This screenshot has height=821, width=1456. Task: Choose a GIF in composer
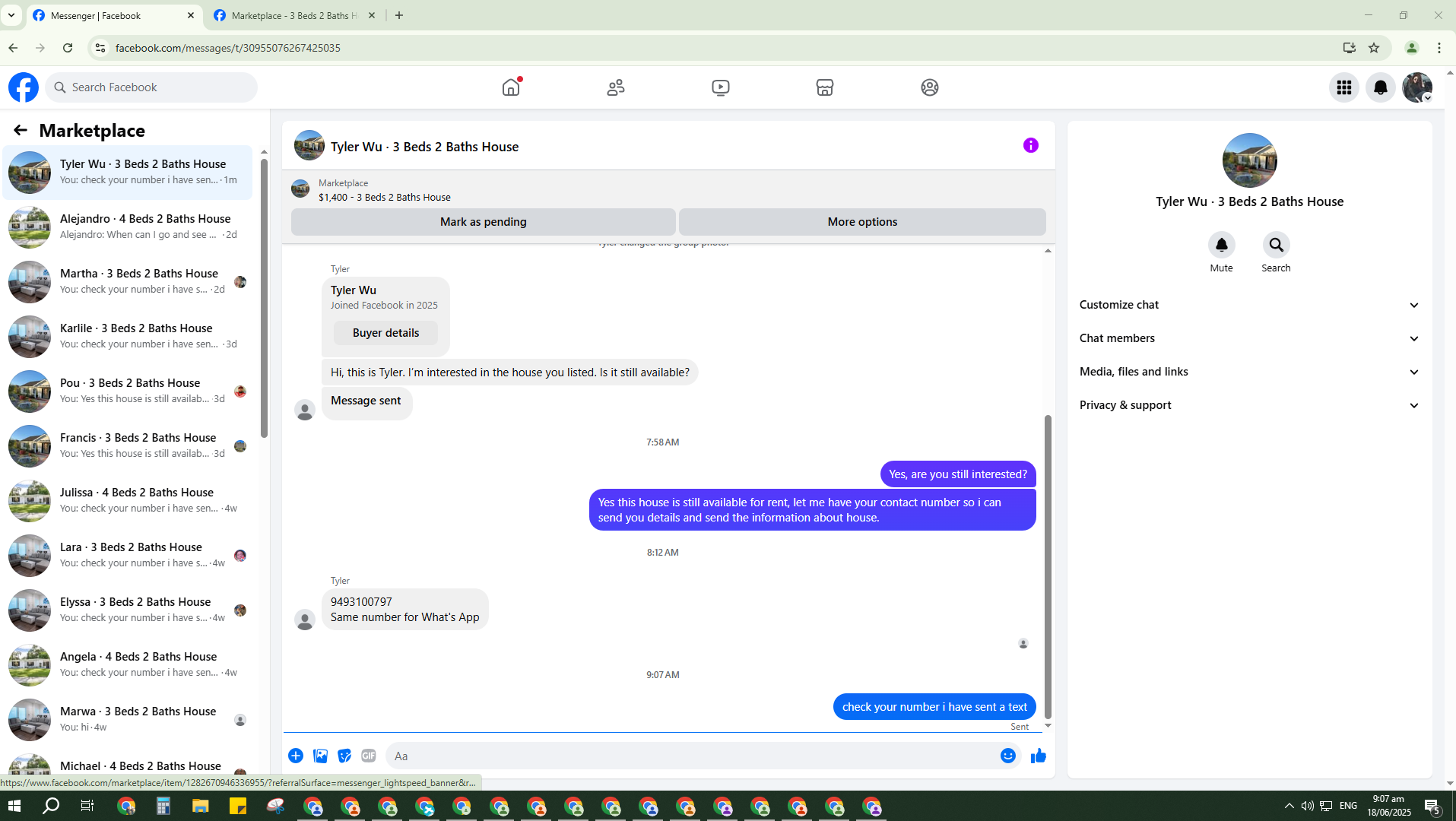[x=369, y=756]
